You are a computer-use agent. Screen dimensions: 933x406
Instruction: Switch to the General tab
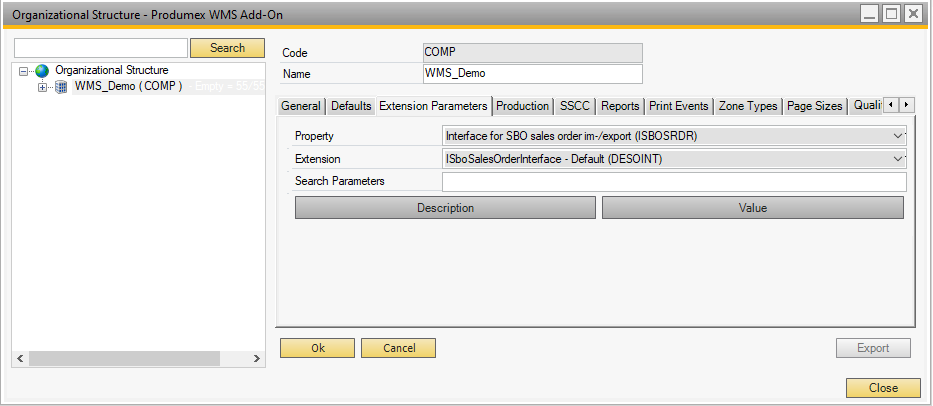point(300,106)
